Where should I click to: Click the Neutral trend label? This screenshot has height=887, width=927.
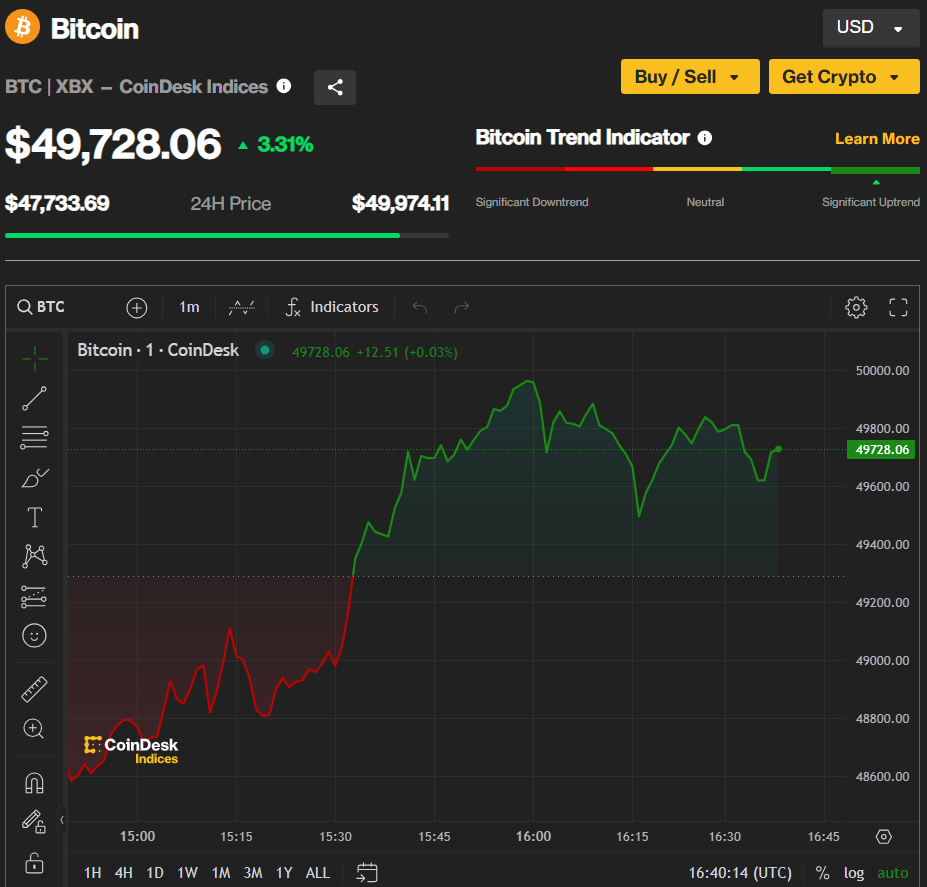705,202
